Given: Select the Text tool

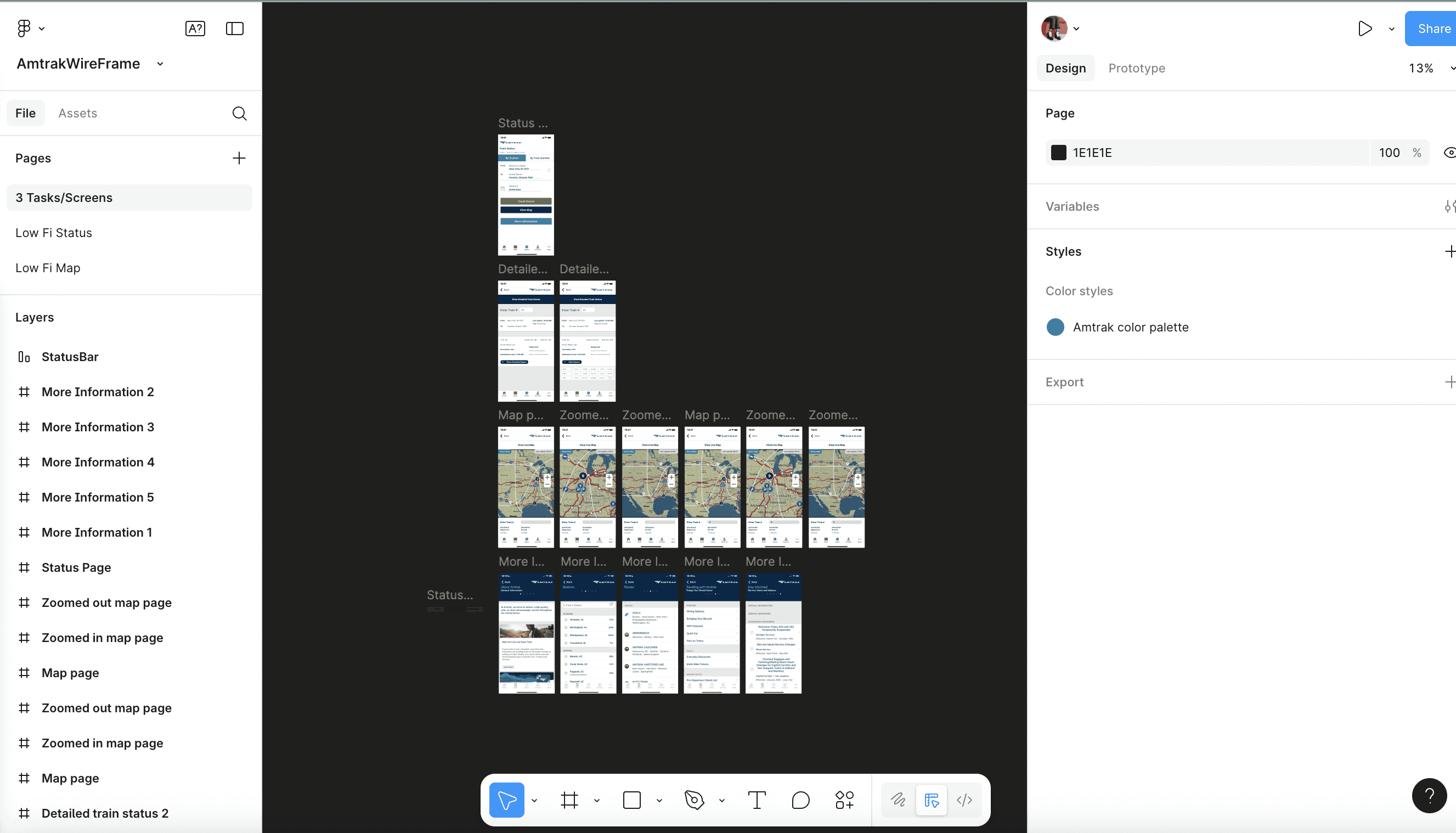Looking at the screenshot, I should coord(757,800).
